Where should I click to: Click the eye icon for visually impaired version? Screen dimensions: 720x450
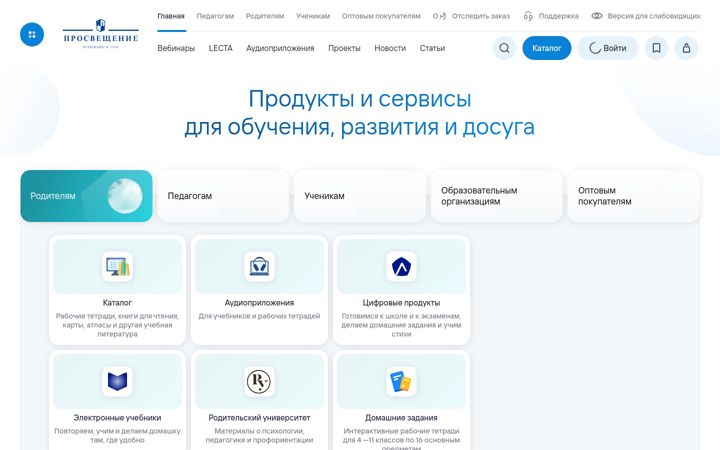[596, 16]
